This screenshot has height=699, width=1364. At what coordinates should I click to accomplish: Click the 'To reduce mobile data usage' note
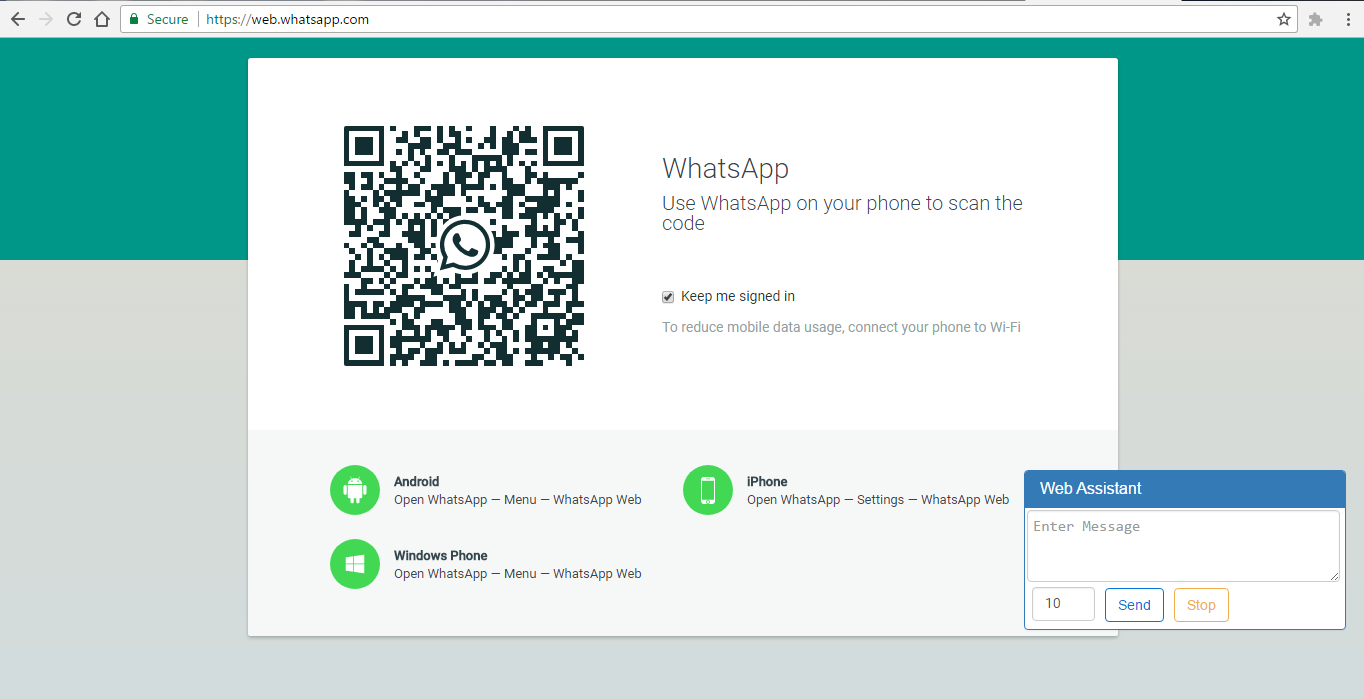pyautogui.click(x=841, y=327)
